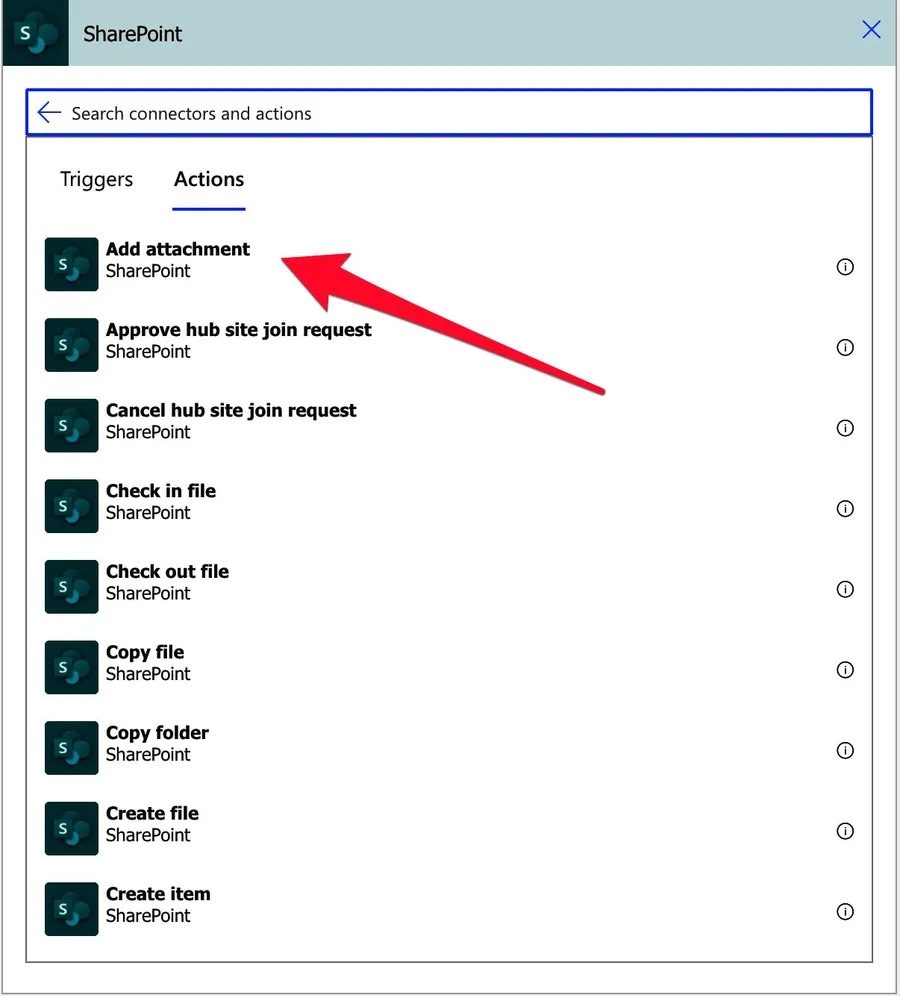Show info for Create file action
The height and width of the screenshot is (996, 900).
click(845, 831)
